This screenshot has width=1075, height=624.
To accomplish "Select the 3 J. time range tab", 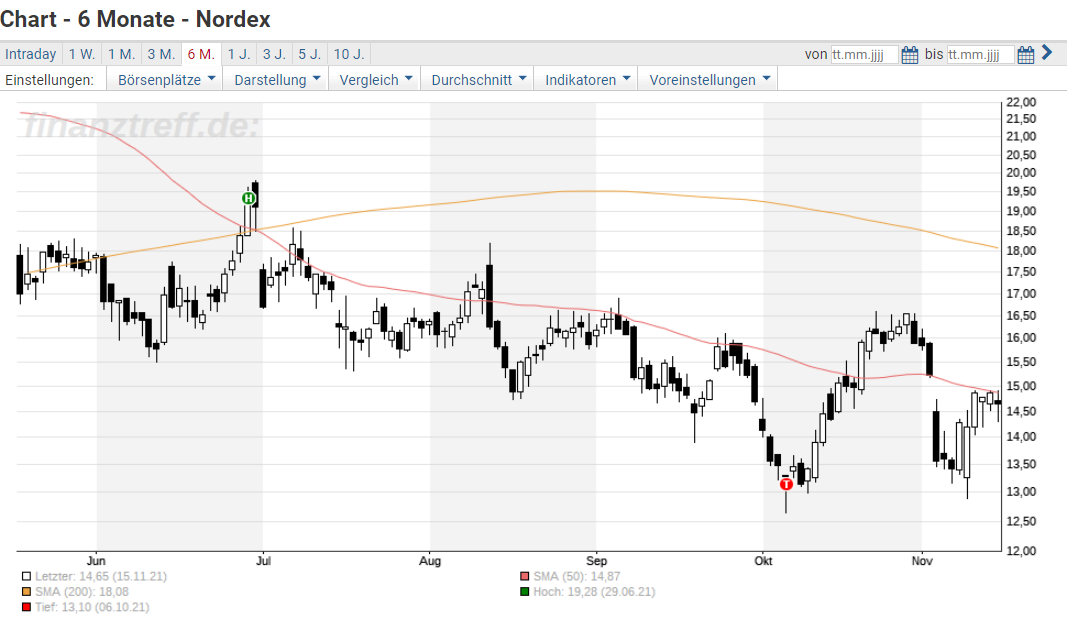I will (x=274, y=54).
